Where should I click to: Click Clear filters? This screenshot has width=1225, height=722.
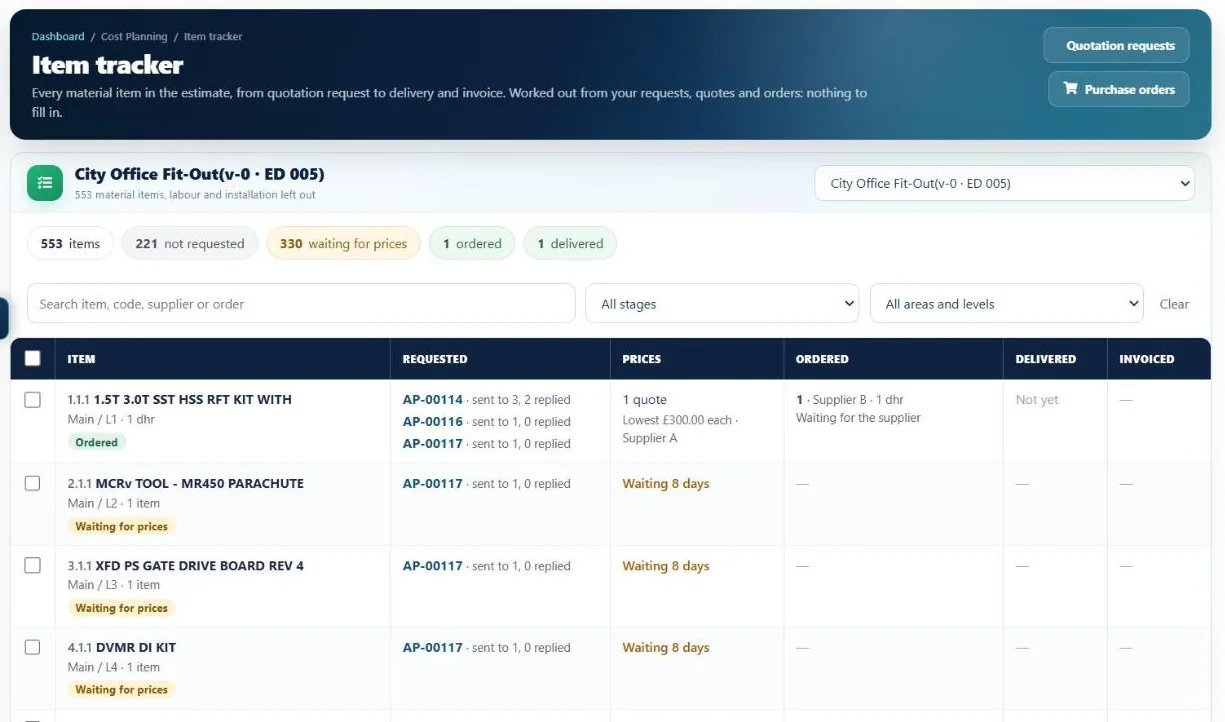1174,304
